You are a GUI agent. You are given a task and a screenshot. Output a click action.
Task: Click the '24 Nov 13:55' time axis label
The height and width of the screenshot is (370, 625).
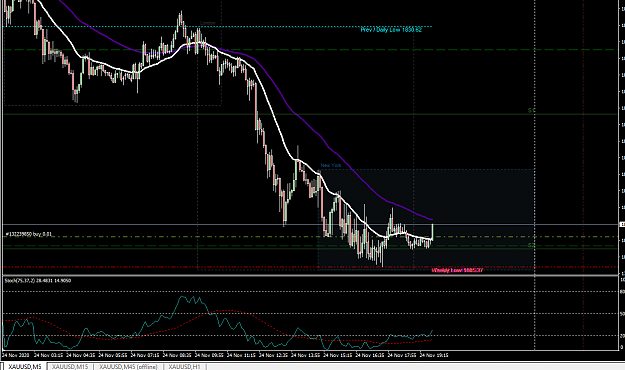pos(306,355)
